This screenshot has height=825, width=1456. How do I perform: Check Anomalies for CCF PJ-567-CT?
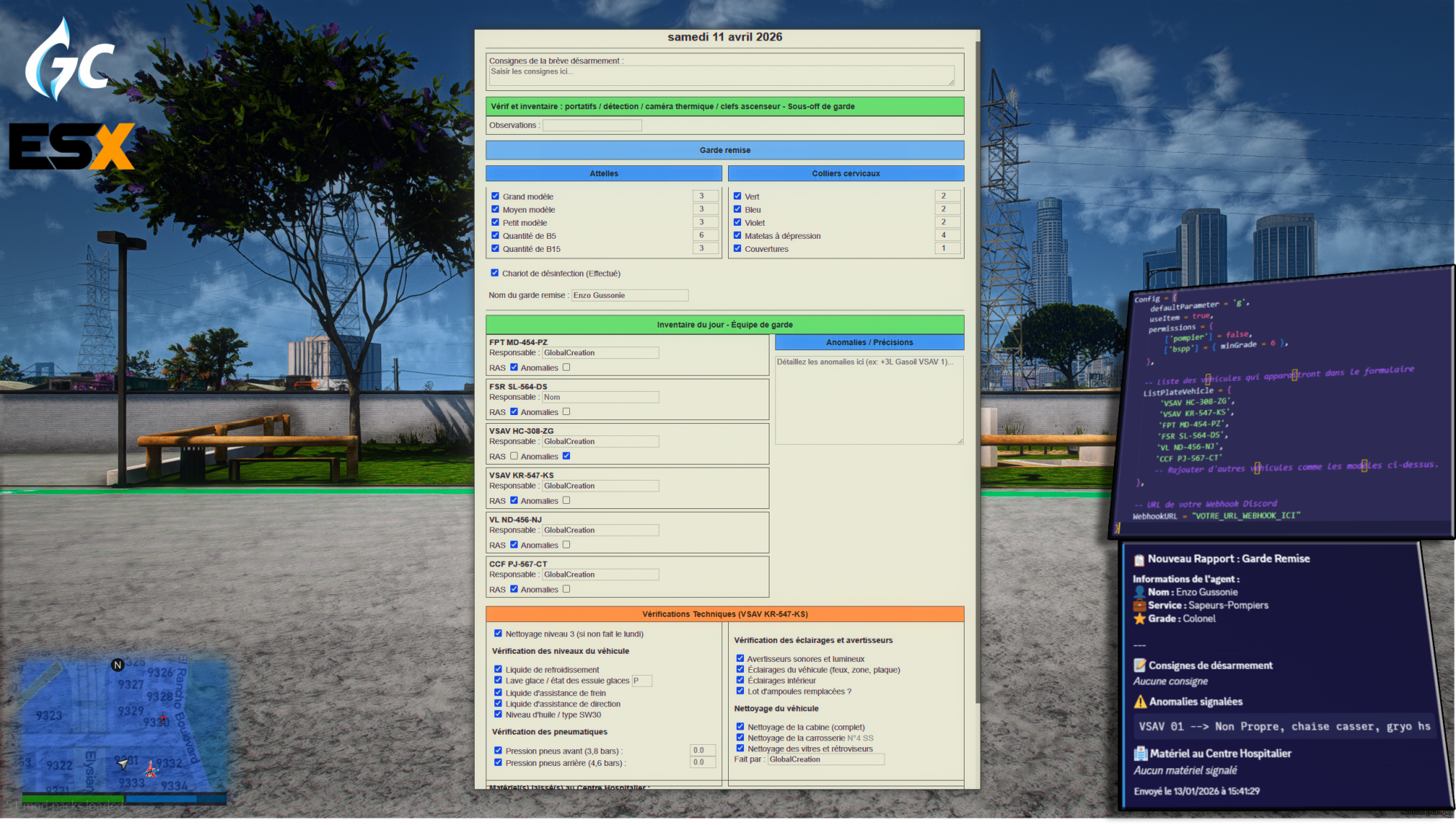[566, 589]
